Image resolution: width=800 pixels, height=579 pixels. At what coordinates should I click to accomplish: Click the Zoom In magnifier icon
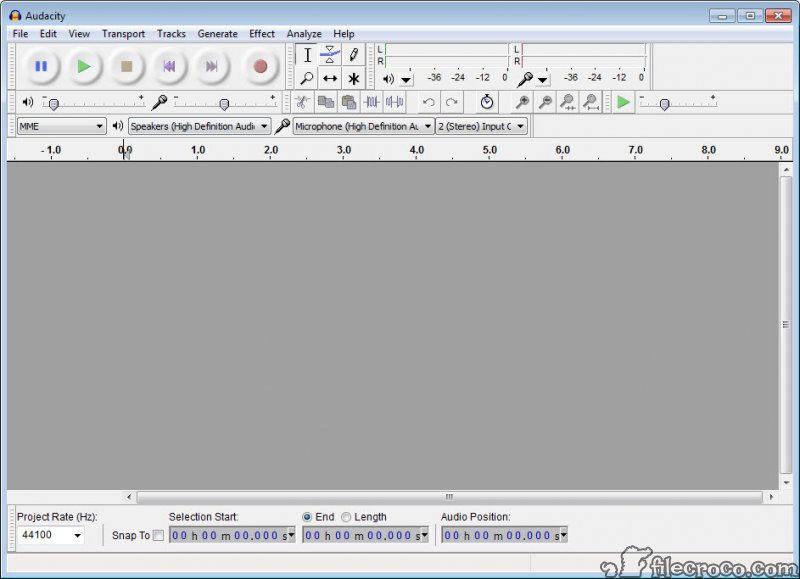point(522,102)
